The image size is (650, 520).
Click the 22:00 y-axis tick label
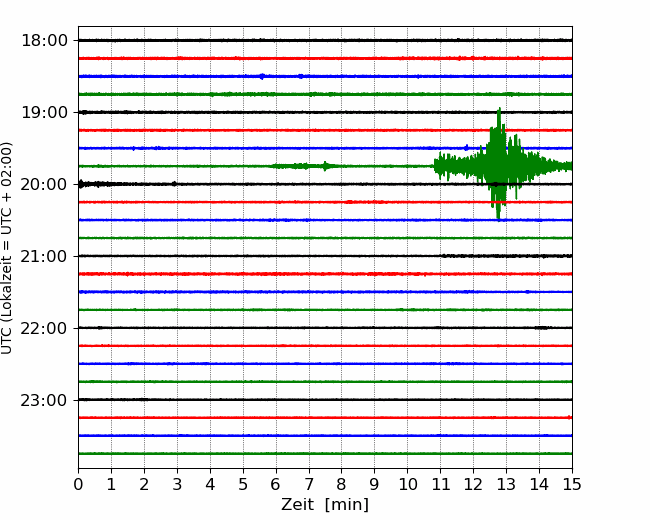(x=44, y=328)
